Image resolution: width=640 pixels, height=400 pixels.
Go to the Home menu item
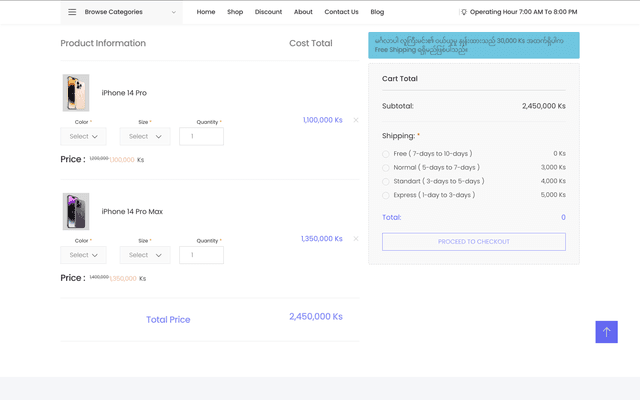(206, 12)
